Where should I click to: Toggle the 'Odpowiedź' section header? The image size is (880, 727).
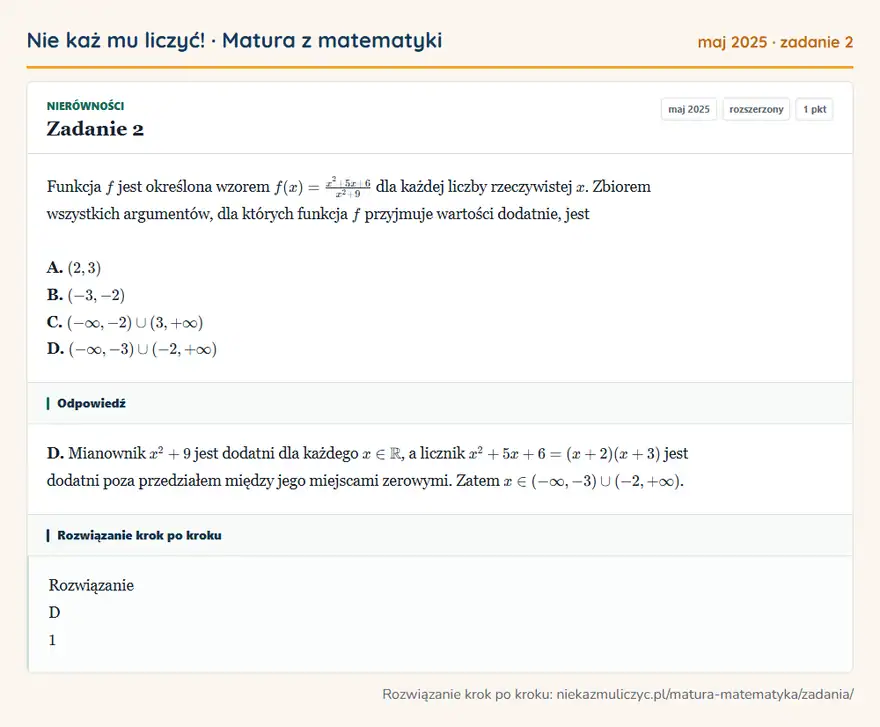[x=440, y=403]
